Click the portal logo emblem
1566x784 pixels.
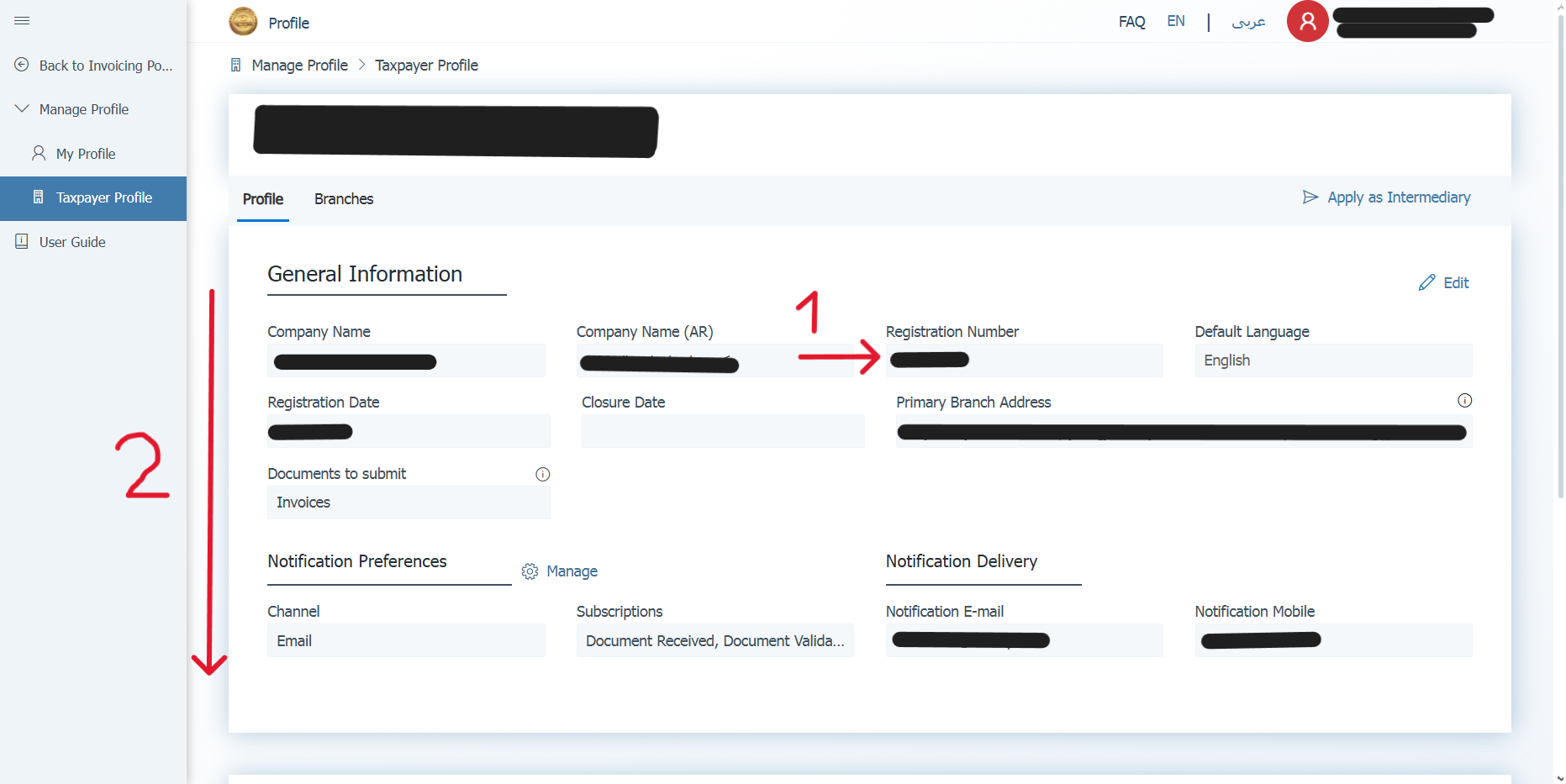pos(243,22)
